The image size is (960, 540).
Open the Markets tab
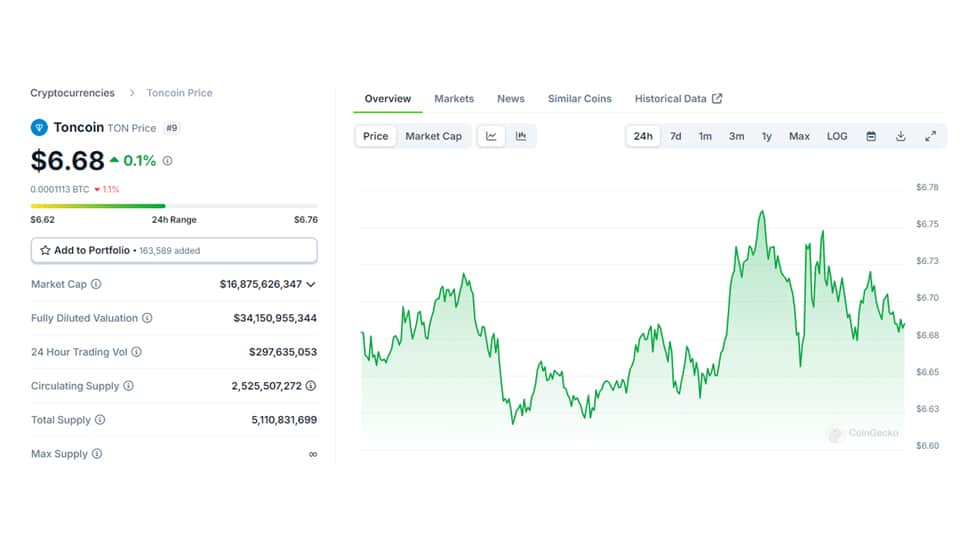point(454,99)
